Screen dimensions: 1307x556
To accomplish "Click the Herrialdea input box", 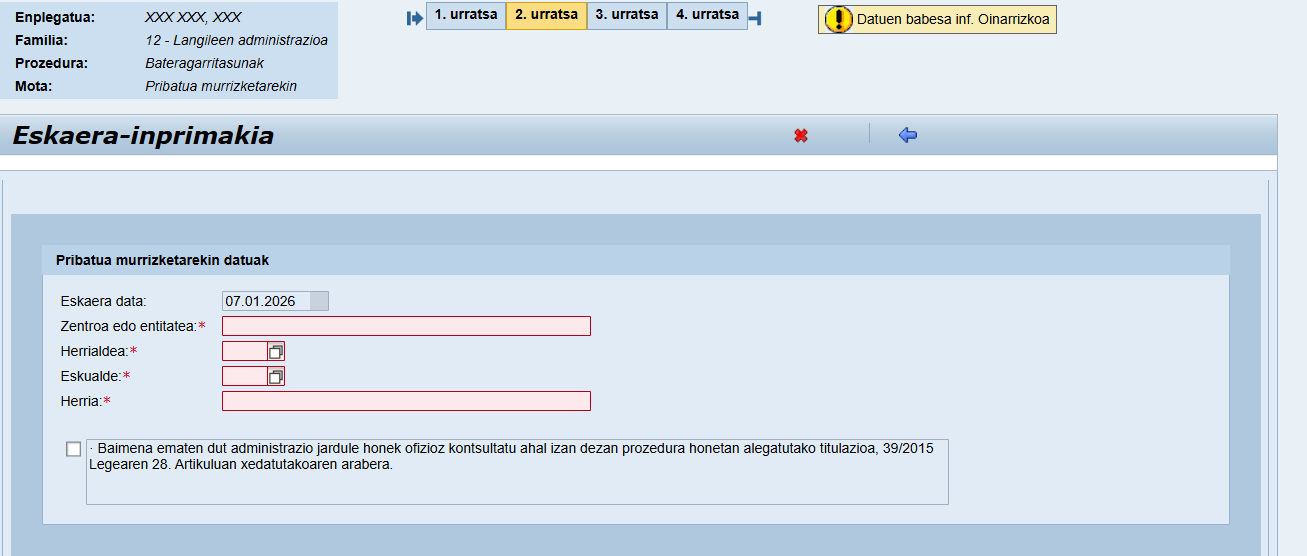I will [x=244, y=351].
